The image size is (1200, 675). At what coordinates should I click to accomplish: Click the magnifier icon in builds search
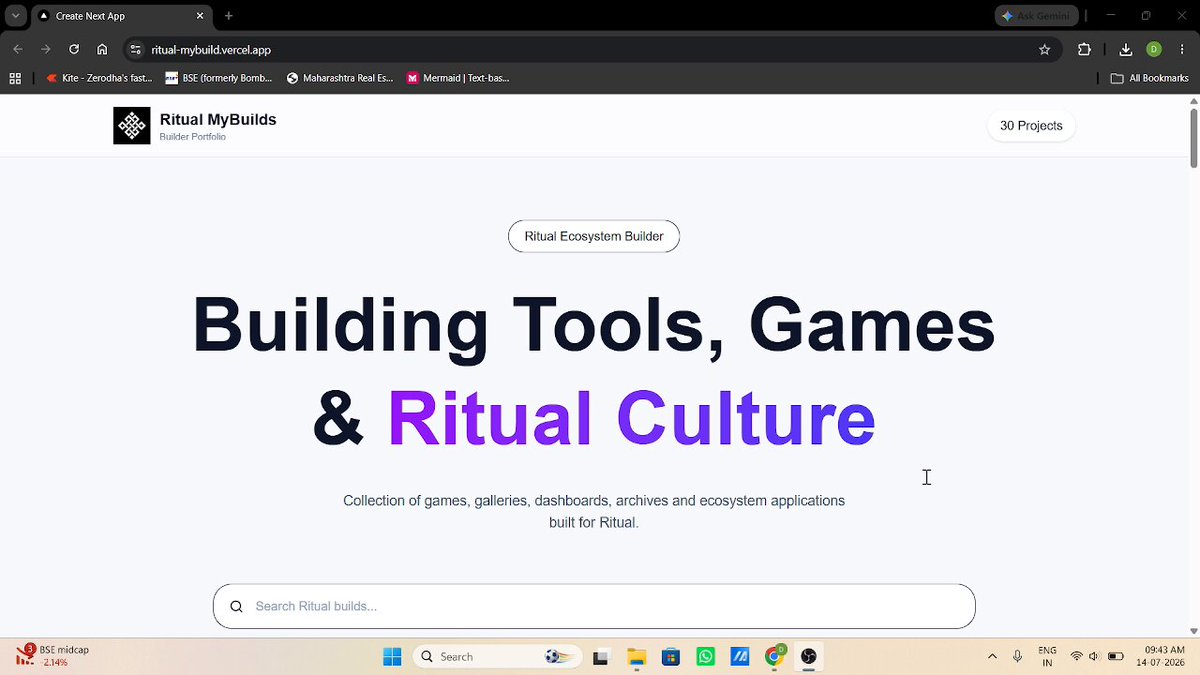pyautogui.click(x=237, y=606)
